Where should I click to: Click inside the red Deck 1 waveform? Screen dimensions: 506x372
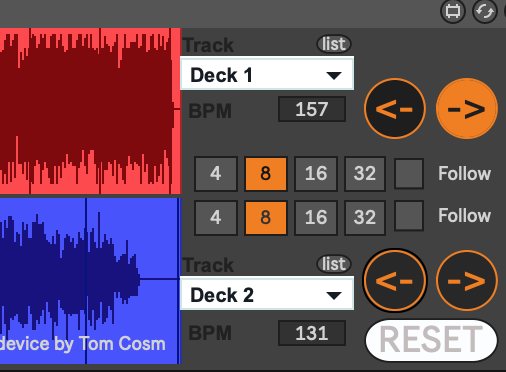click(90, 111)
